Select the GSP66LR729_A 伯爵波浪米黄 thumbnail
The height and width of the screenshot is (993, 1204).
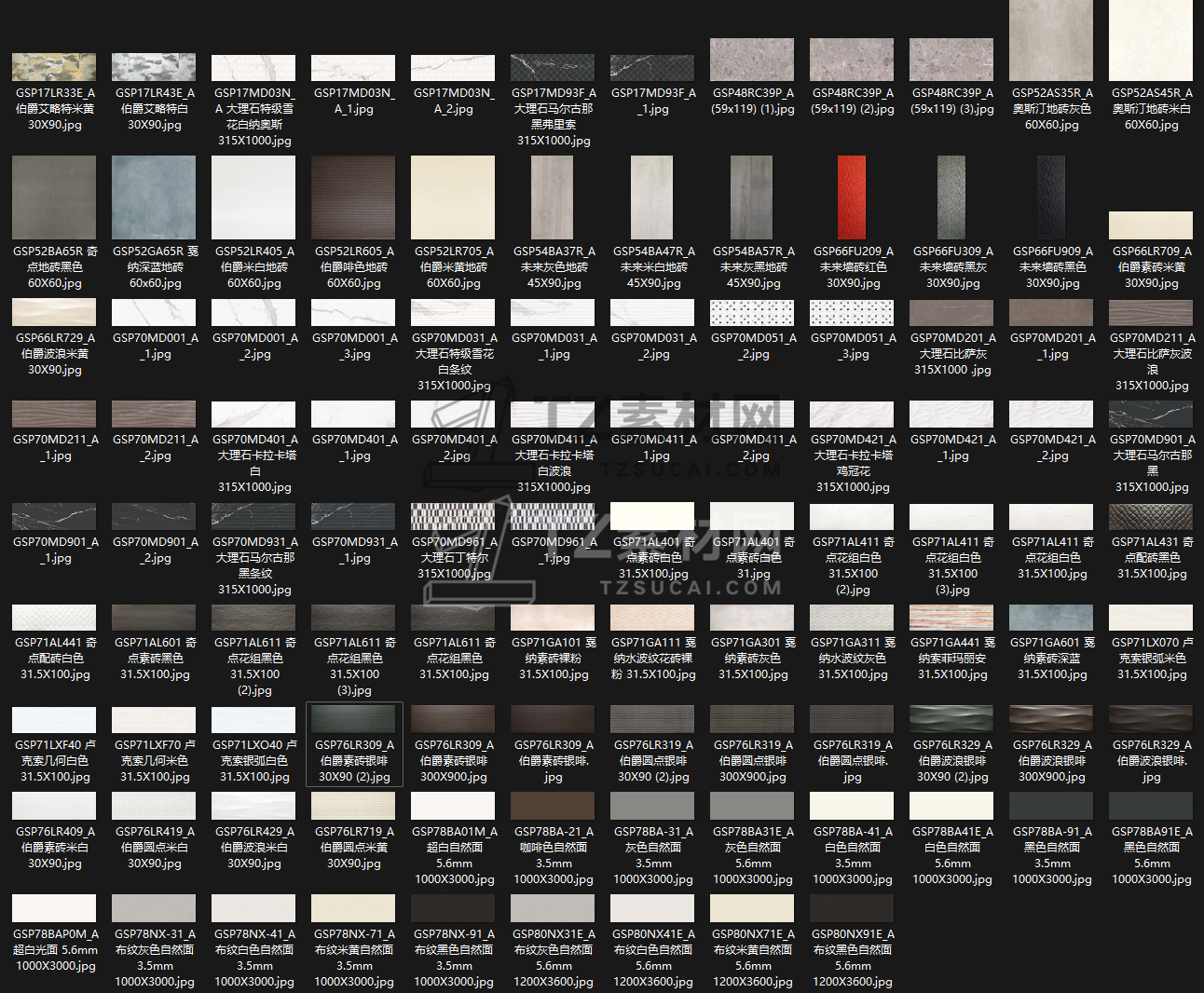click(x=54, y=312)
